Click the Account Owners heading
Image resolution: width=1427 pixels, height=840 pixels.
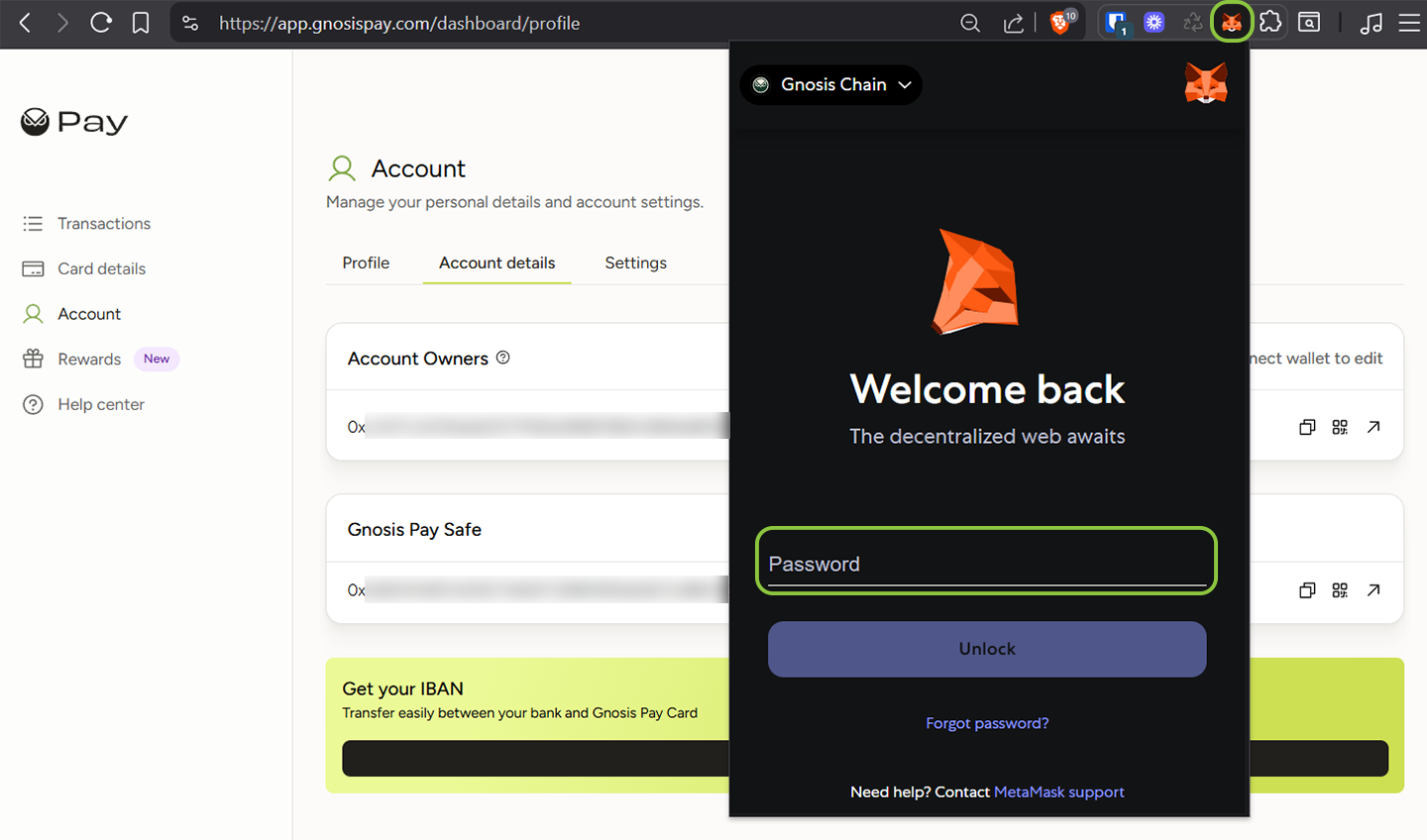coord(418,359)
